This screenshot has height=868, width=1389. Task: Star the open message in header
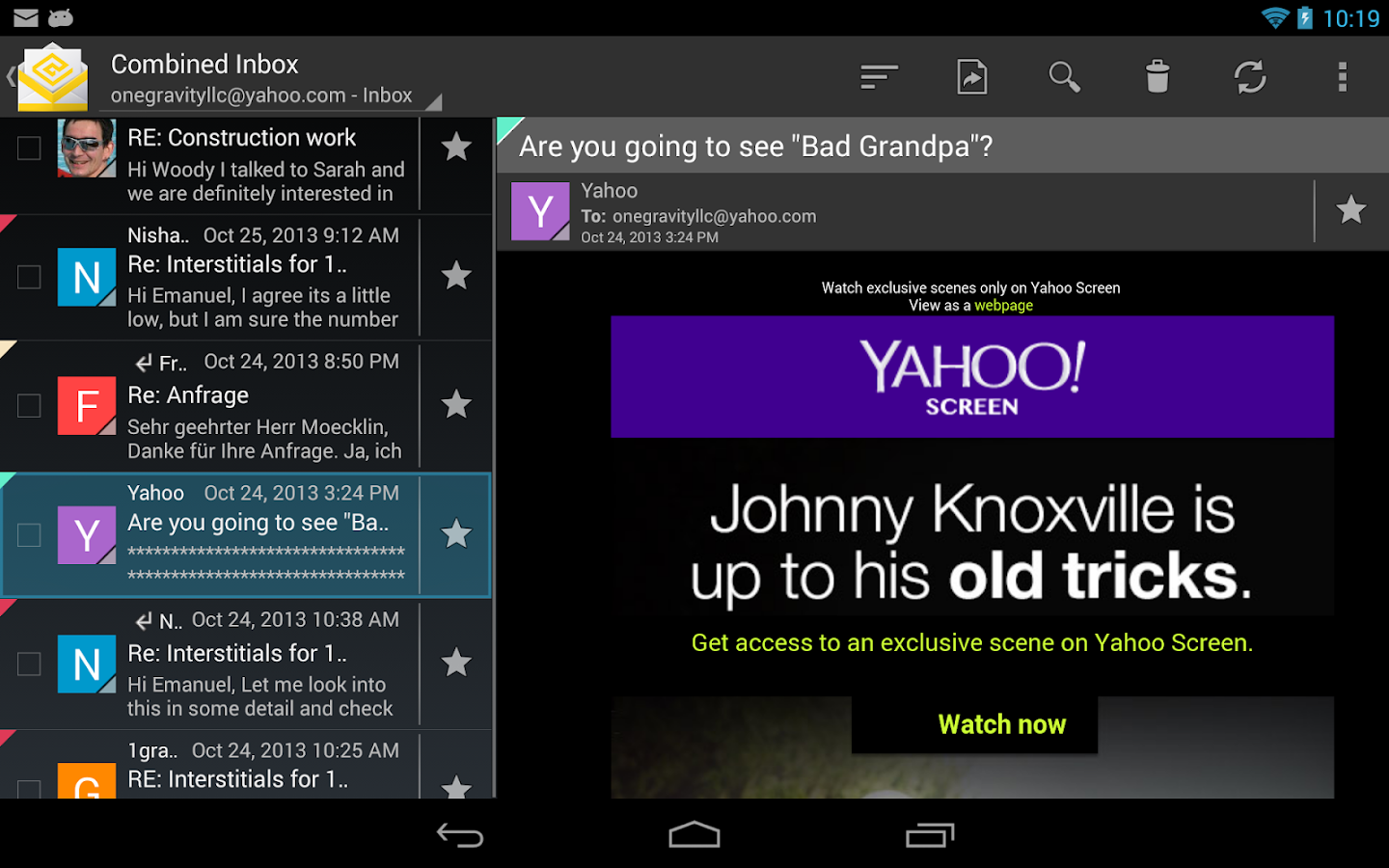pyautogui.click(x=1351, y=209)
